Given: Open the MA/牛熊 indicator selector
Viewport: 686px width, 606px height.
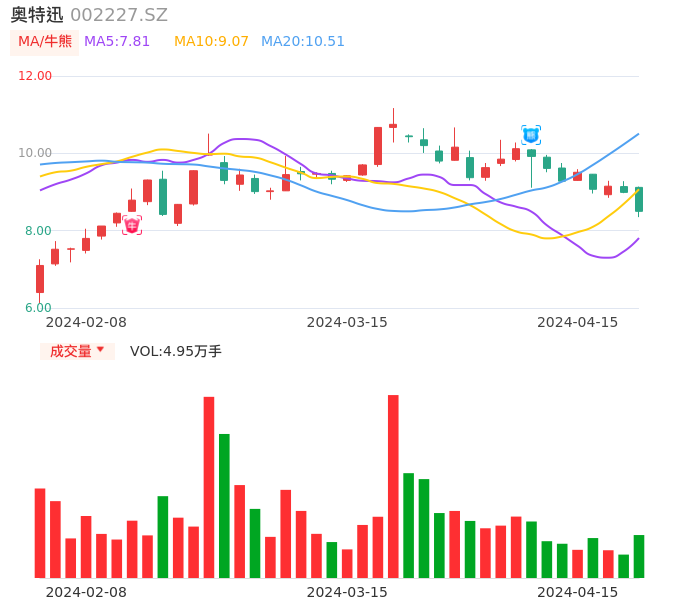Looking at the screenshot, I should click(x=45, y=42).
